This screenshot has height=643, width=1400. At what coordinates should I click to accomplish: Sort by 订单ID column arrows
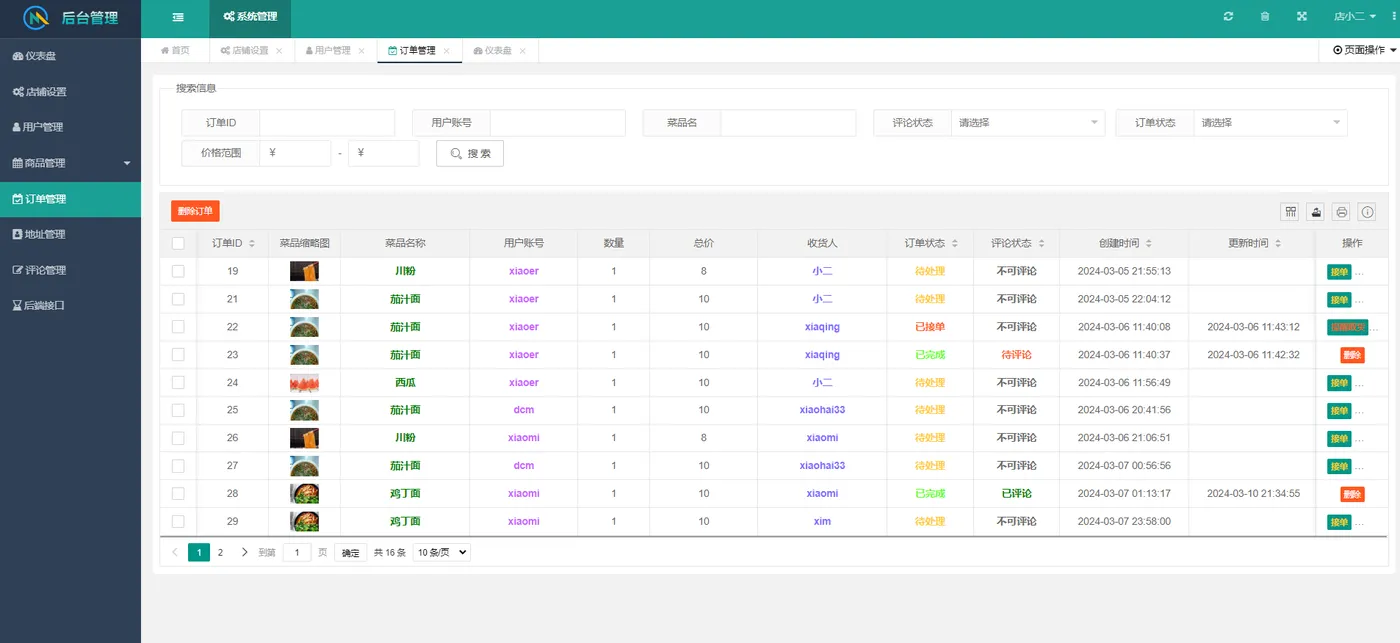click(252, 244)
